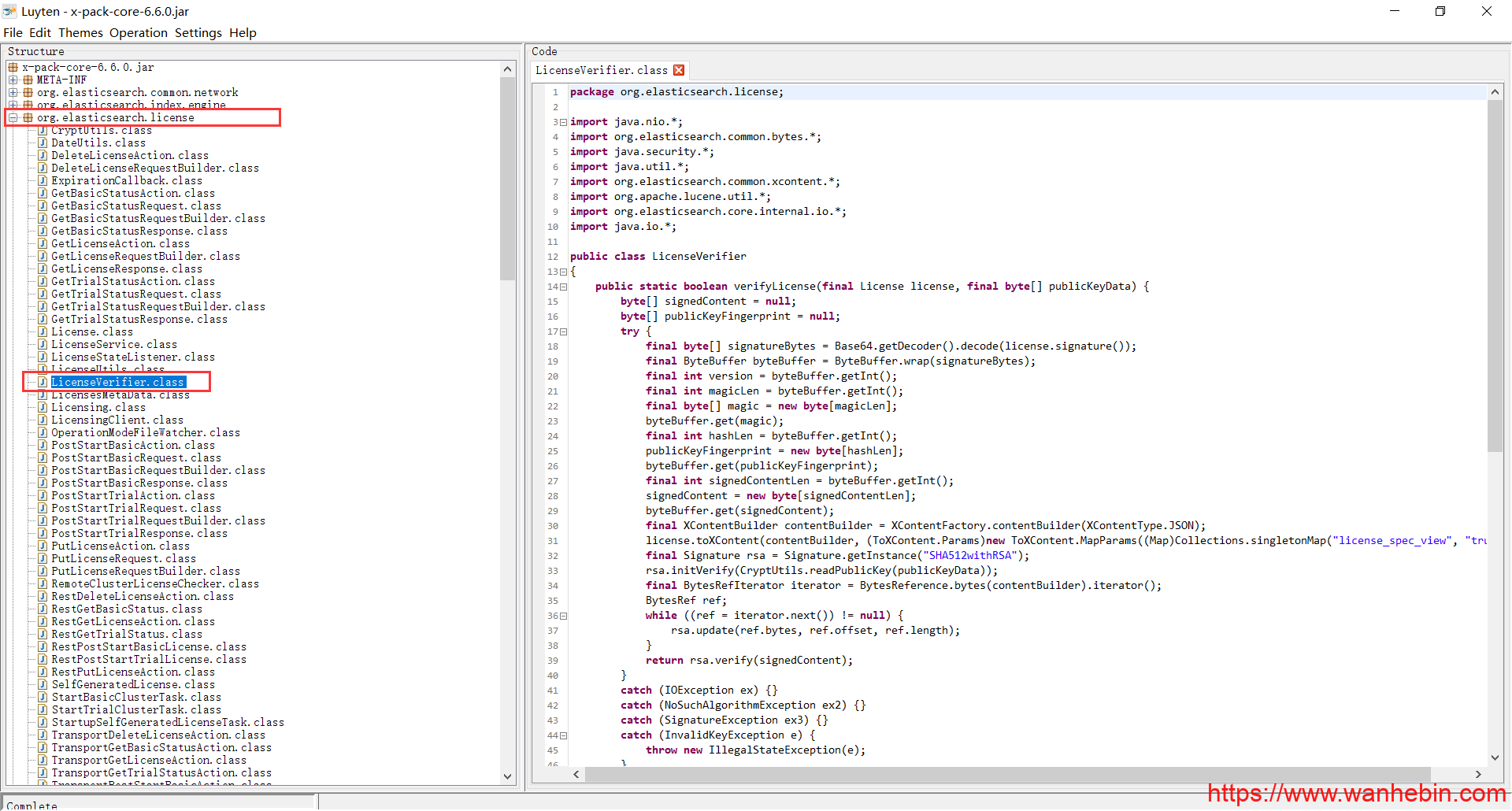This screenshot has height=811, width=1512.
Task: Click the Luyten application icon in title bar
Action: 9,11
